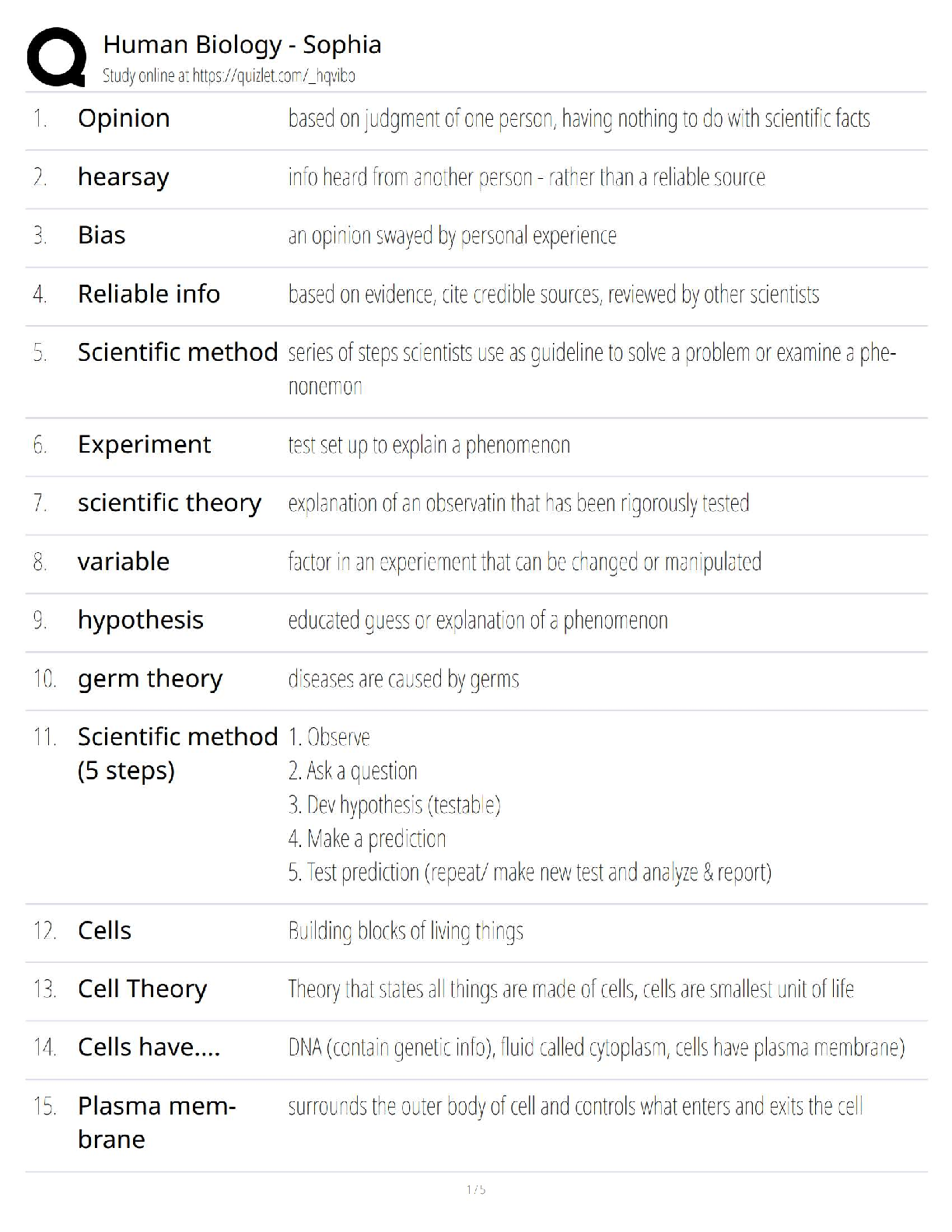Click the definition "diseases are caused by germs"
952x1232 pixels.
coord(403,679)
